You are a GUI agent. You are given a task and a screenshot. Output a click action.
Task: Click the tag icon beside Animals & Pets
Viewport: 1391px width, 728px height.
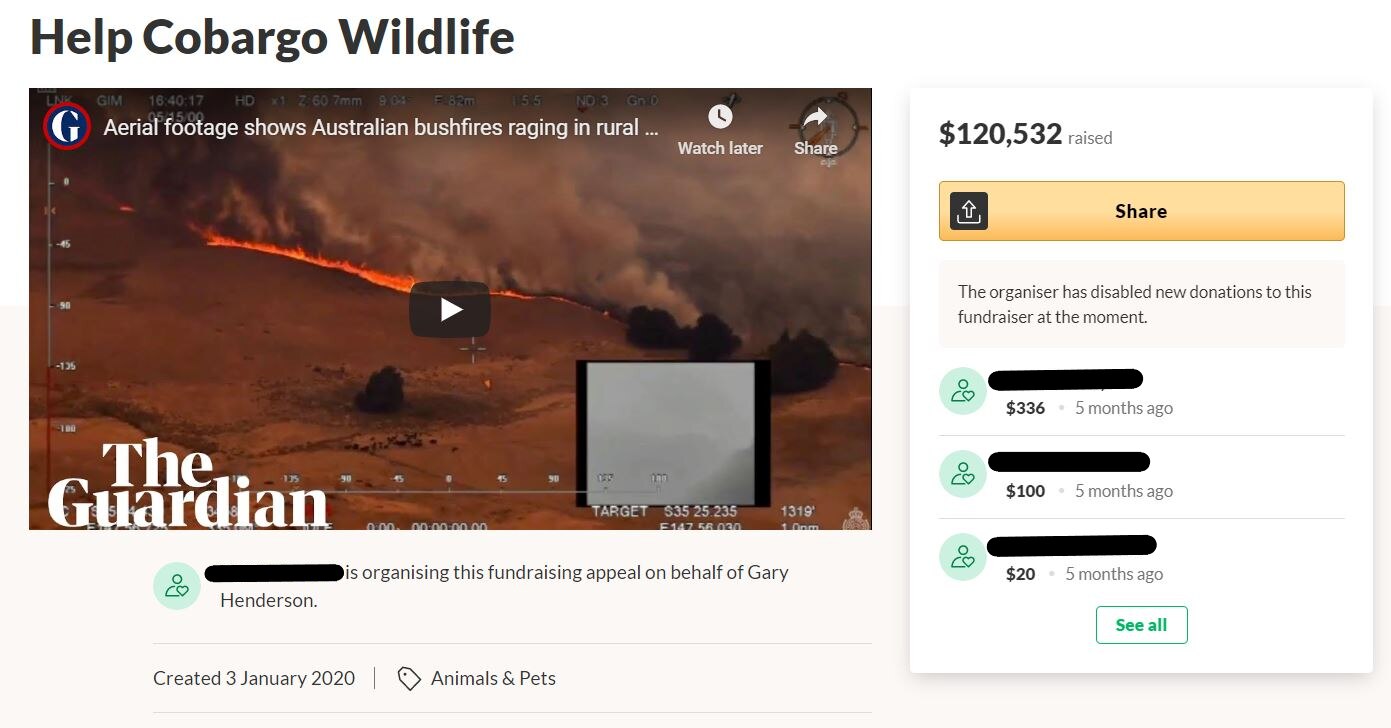[x=409, y=678]
